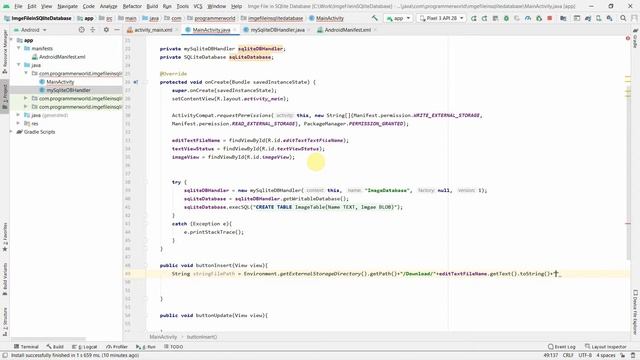Switch to mySqliteDBHandler.java editor tab

278,30
